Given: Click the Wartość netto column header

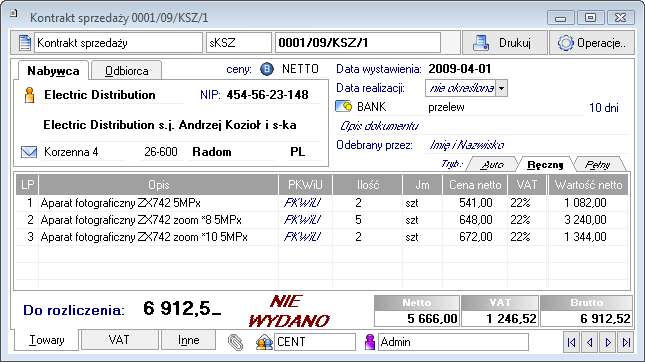Looking at the screenshot, I should 588,185.
